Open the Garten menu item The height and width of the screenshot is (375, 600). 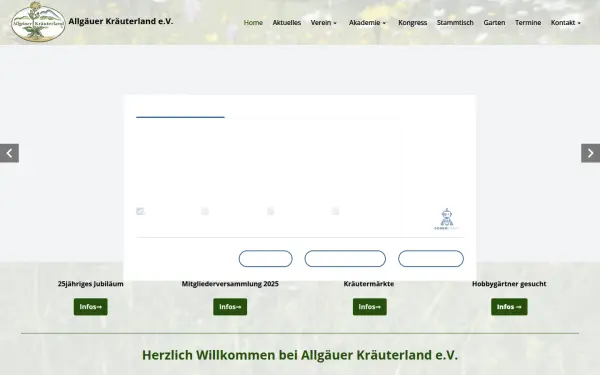(x=494, y=23)
